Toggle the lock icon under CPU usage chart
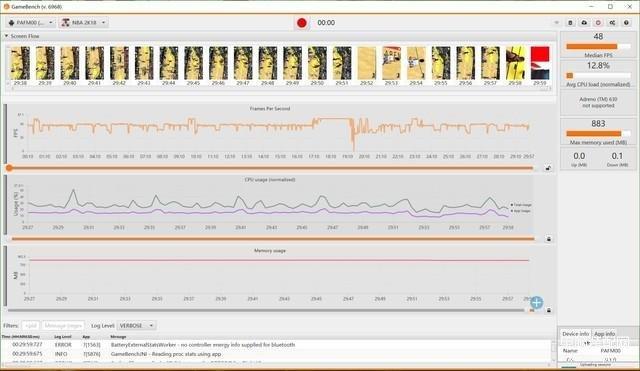 pos(549,239)
